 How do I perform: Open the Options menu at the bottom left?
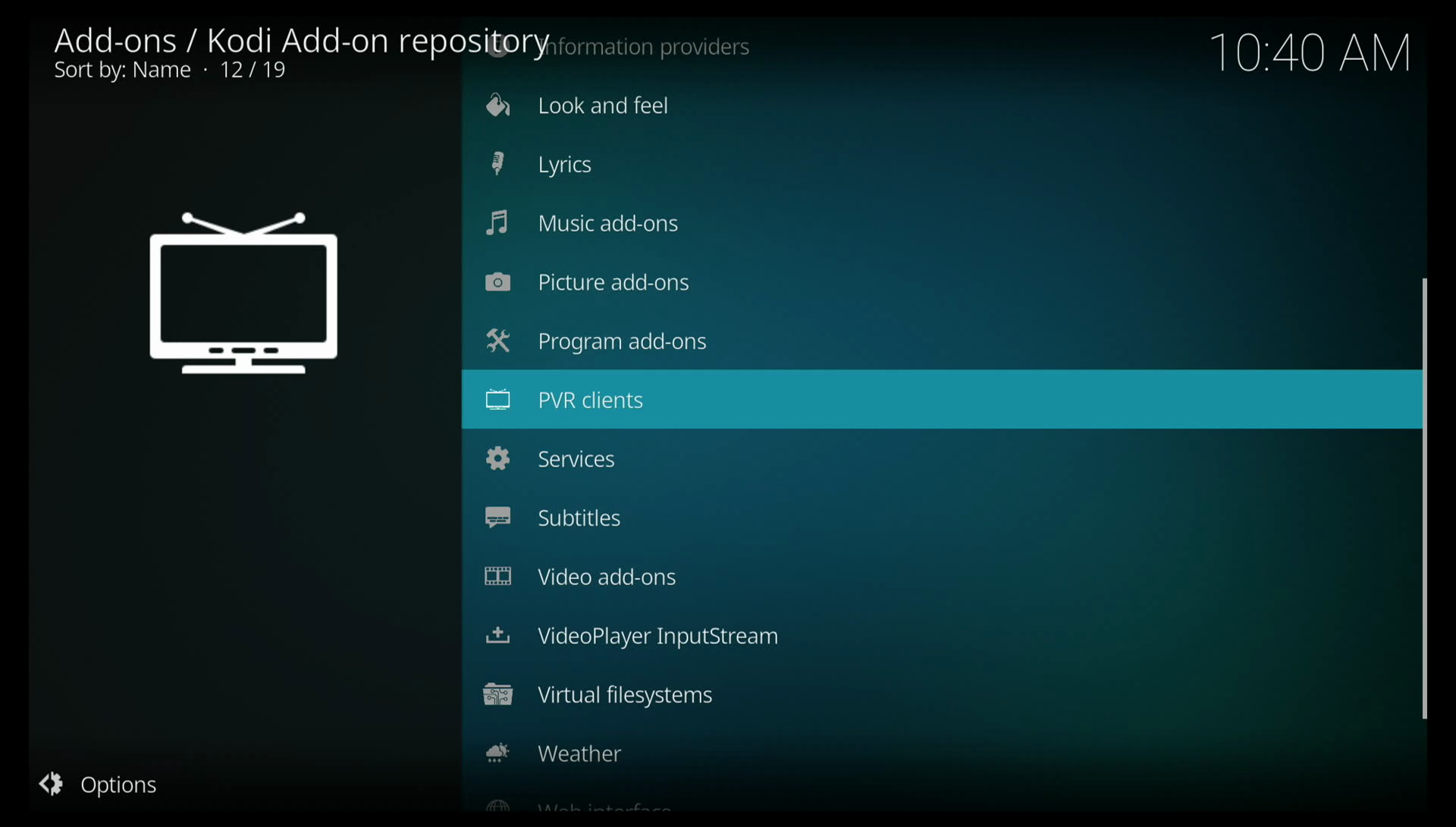click(118, 785)
